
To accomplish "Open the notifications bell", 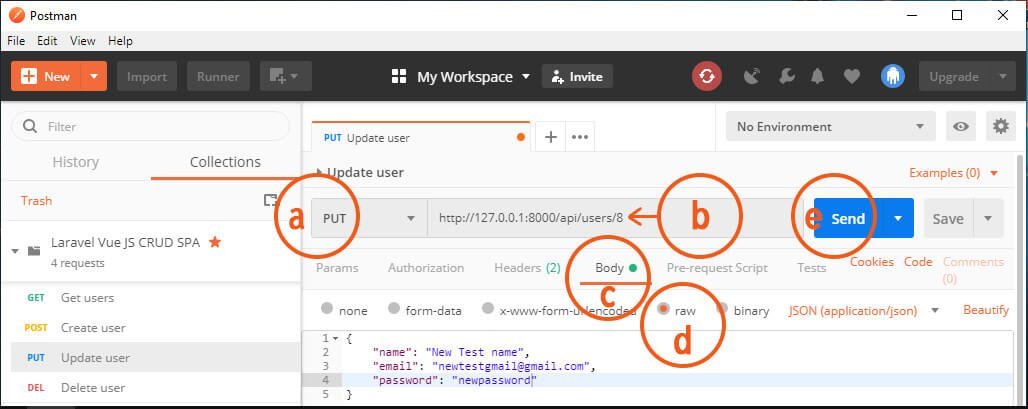I will (817, 77).
